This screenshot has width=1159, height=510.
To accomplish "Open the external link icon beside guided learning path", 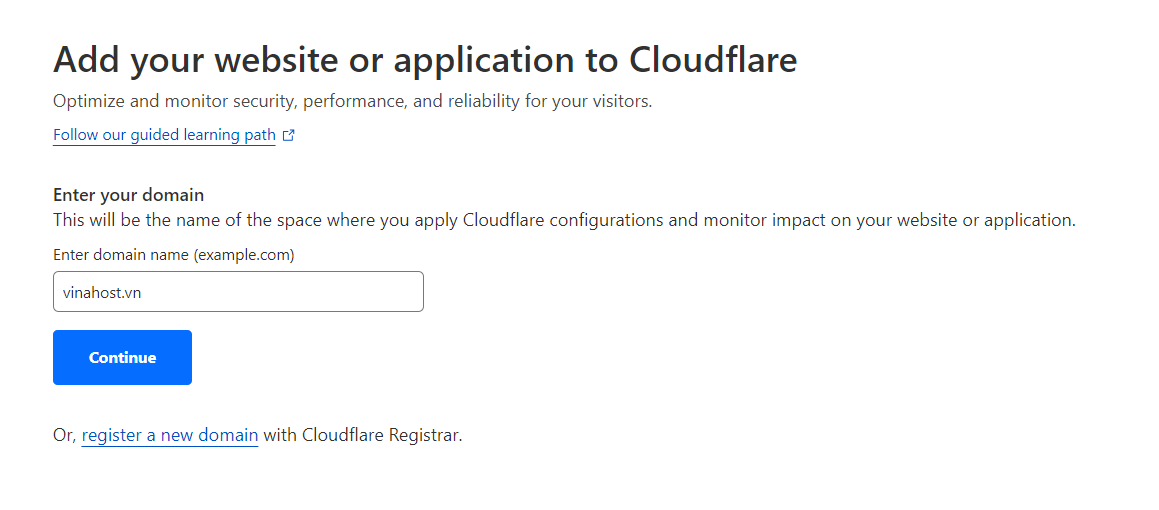I will [289, 135].
